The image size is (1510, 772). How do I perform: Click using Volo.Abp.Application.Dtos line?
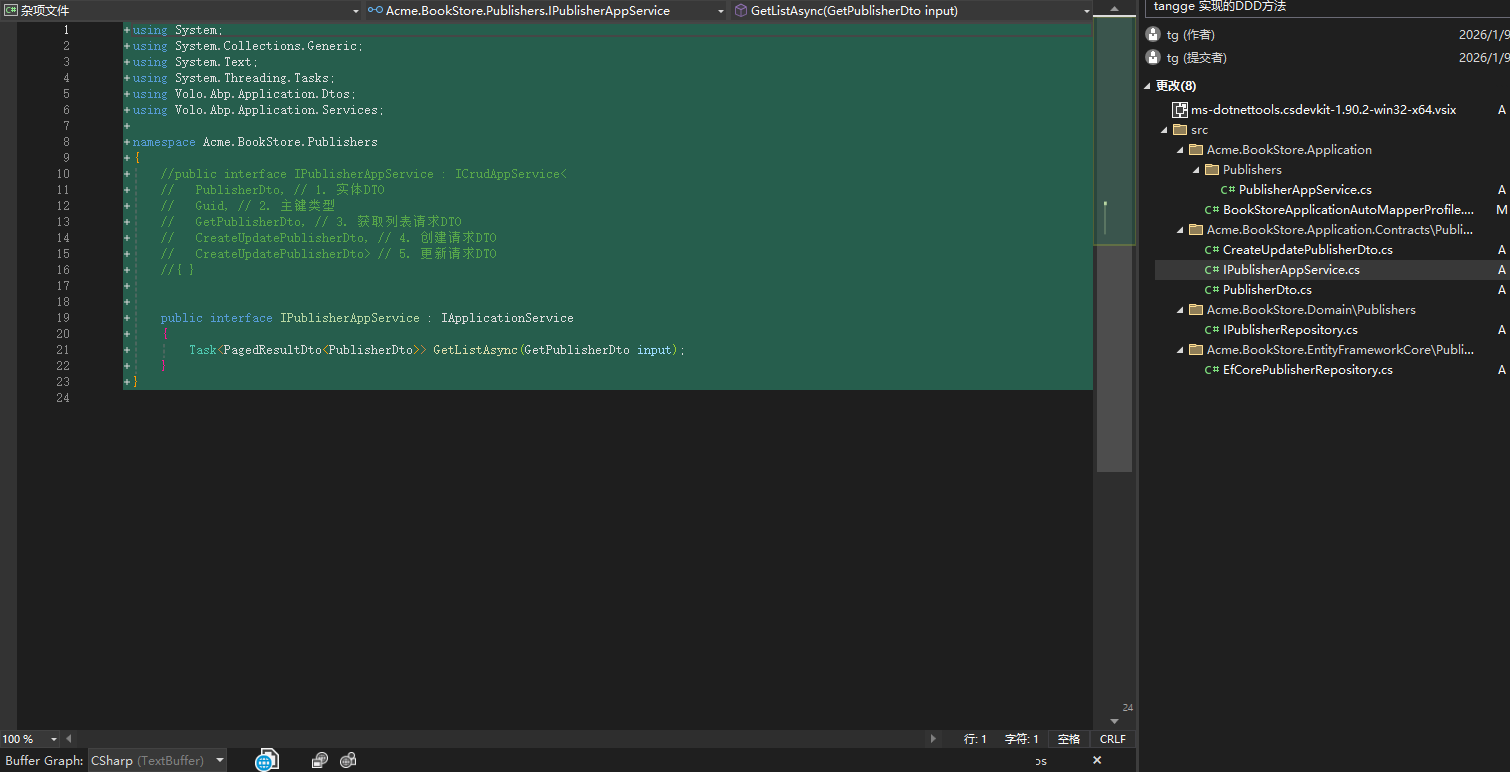click(x=244, y=94)
